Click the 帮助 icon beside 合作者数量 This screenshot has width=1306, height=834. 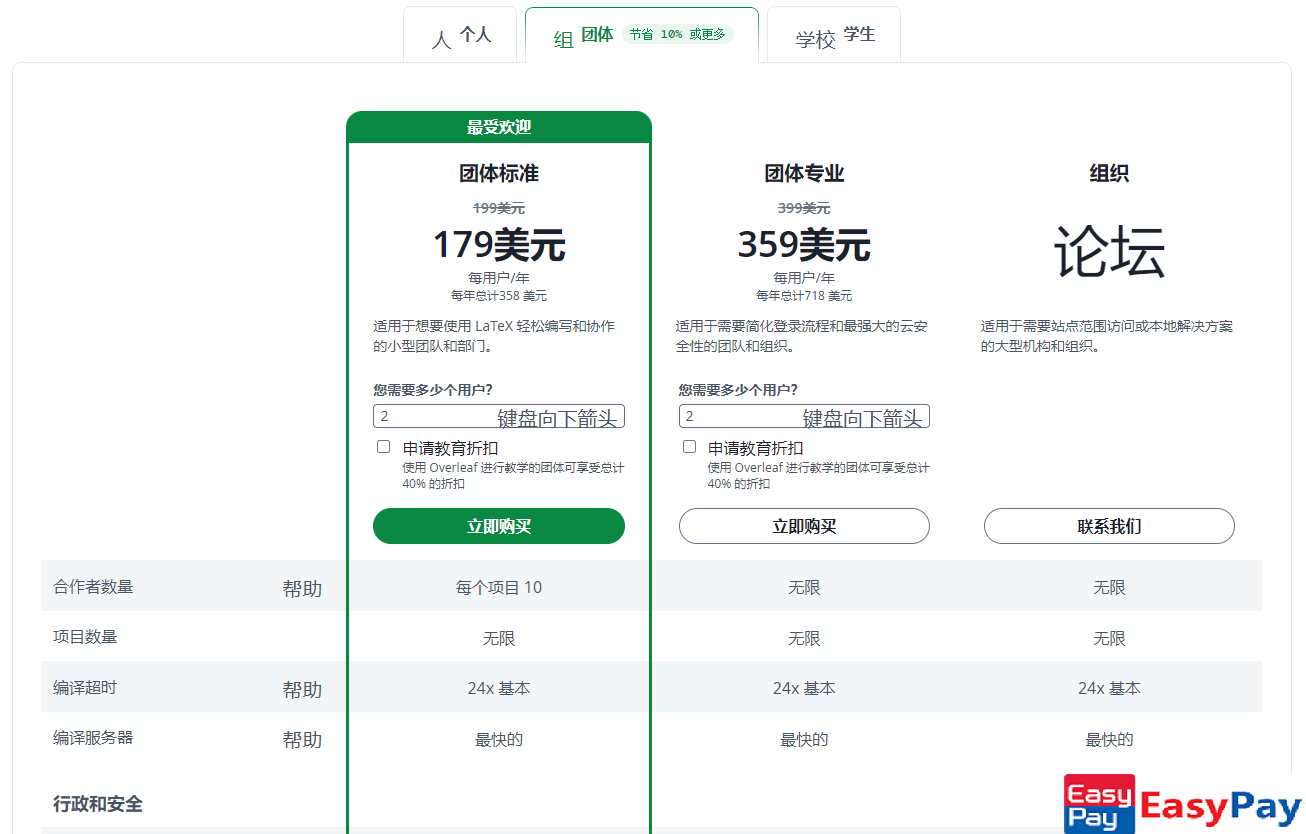click(302, 588)
